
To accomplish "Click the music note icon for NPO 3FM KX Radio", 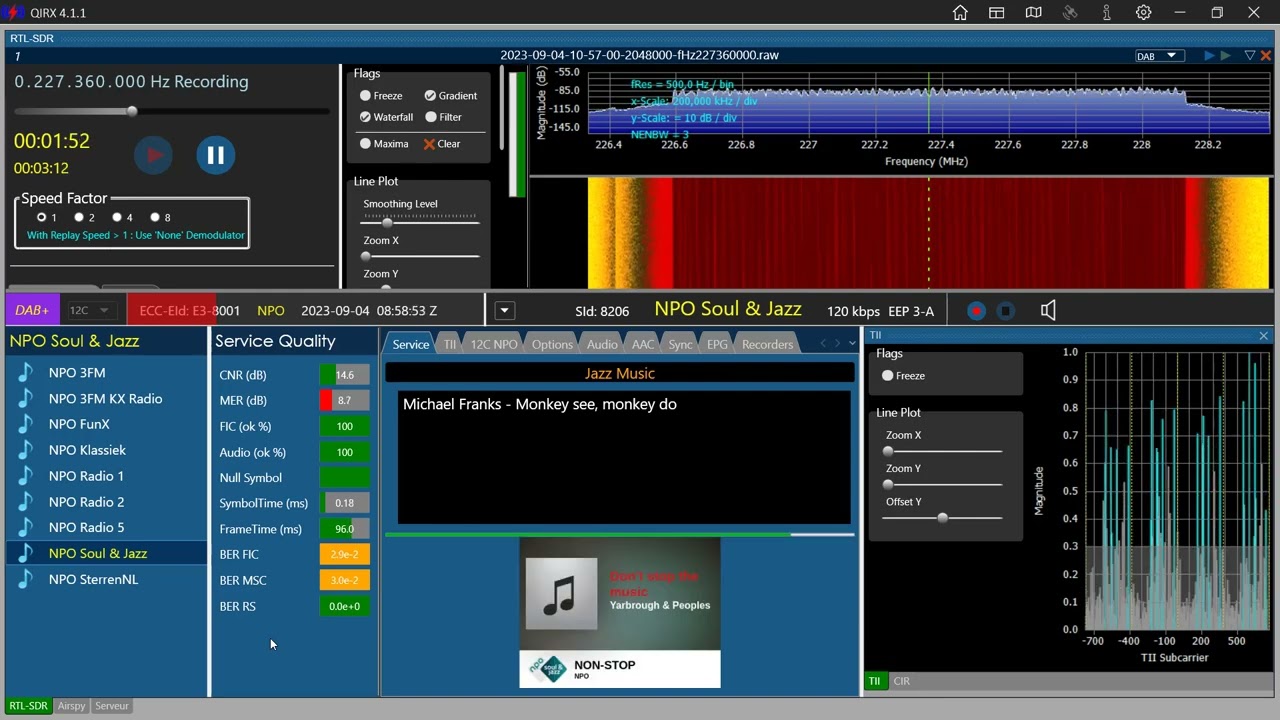I will click(x=27, y=399).
